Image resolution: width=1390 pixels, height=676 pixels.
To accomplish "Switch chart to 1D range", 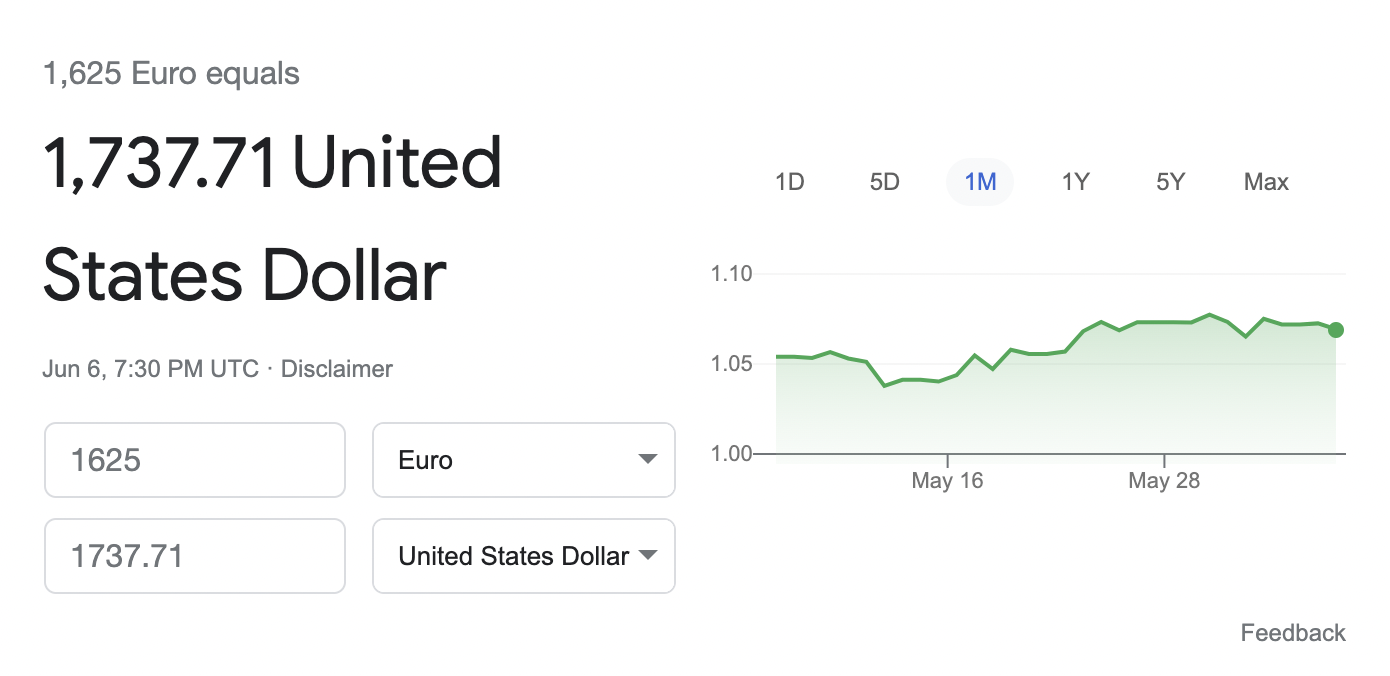I will pyautogui.click(x=790, y=182).
